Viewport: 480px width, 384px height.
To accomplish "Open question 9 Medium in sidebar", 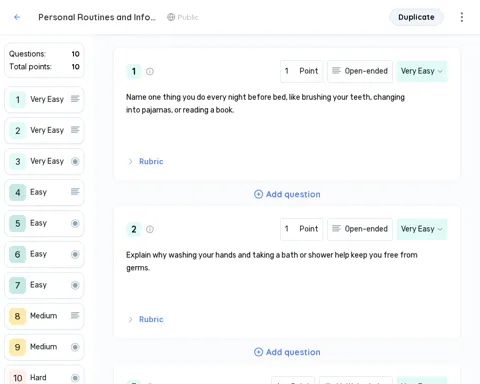I will (x=44, y=347).
